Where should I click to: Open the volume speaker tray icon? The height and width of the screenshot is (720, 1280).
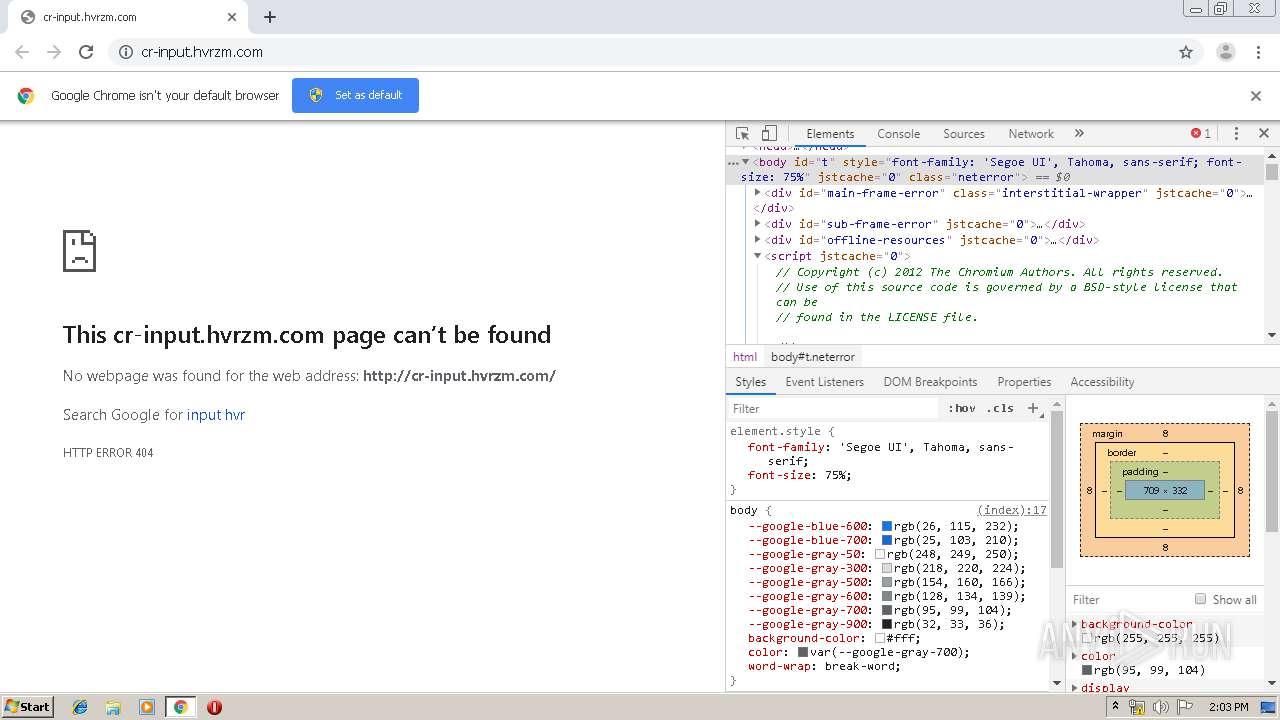click(1161, 707)
